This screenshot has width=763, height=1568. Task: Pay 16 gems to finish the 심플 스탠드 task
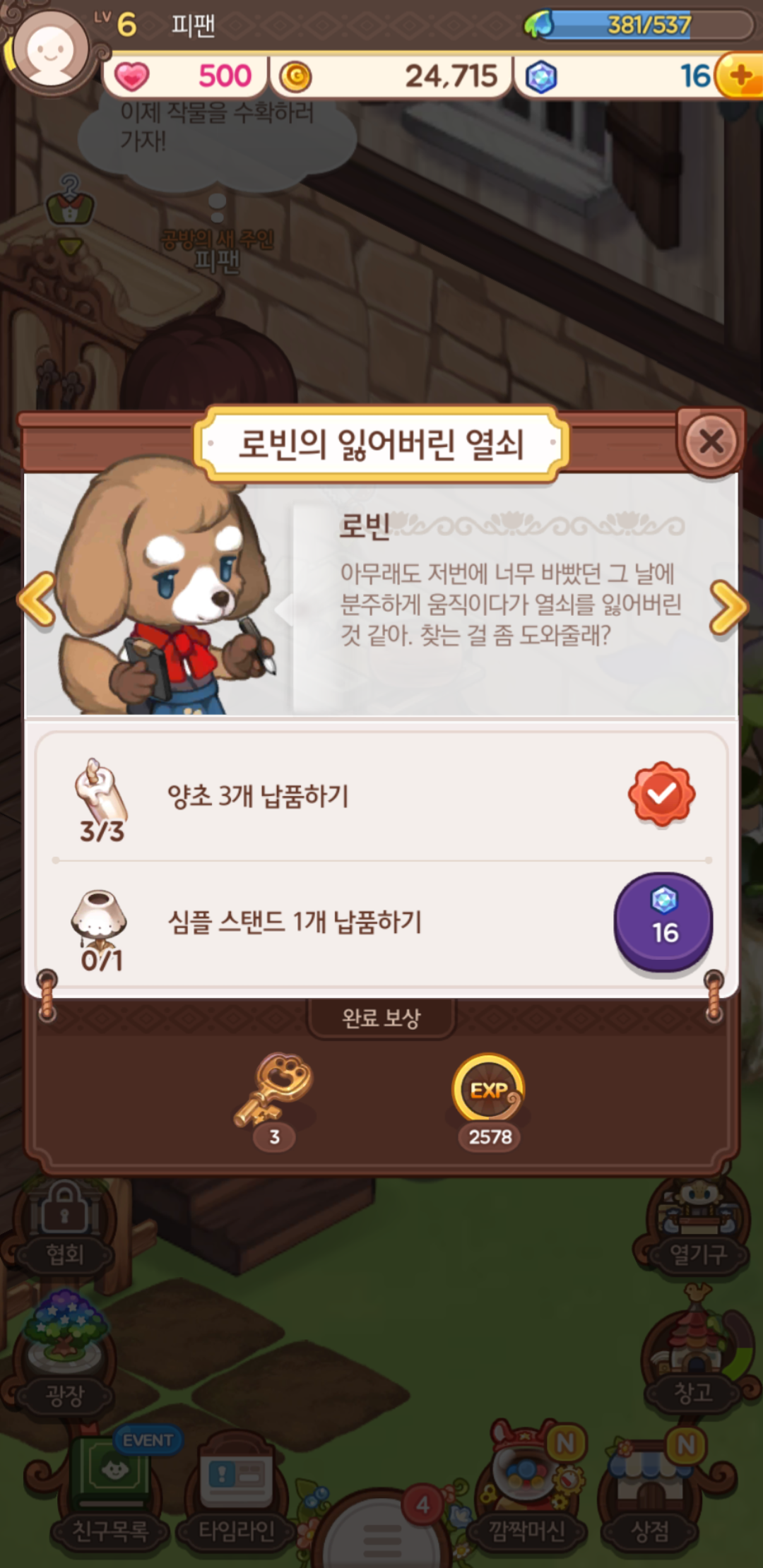pos(663,921)
